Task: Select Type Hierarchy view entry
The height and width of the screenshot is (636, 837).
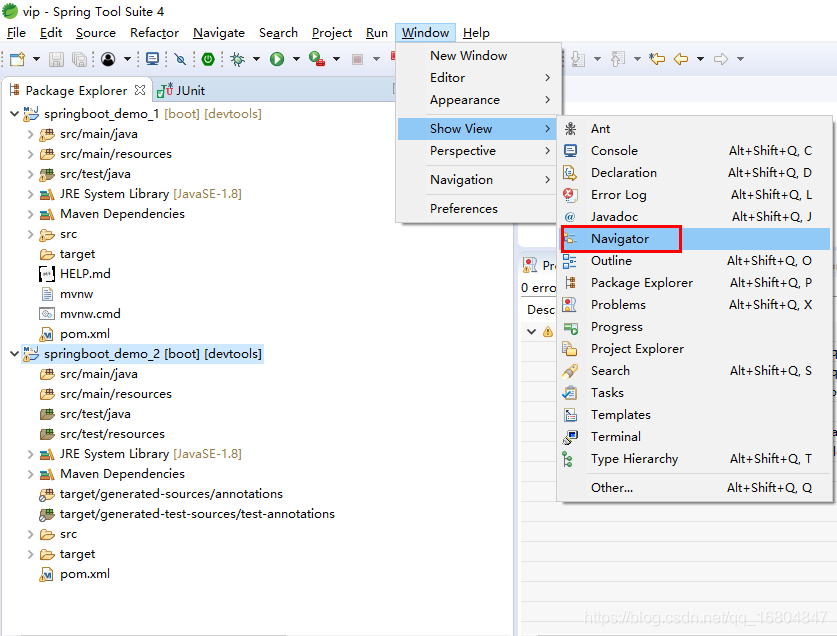Action: (x=693, y=459)
